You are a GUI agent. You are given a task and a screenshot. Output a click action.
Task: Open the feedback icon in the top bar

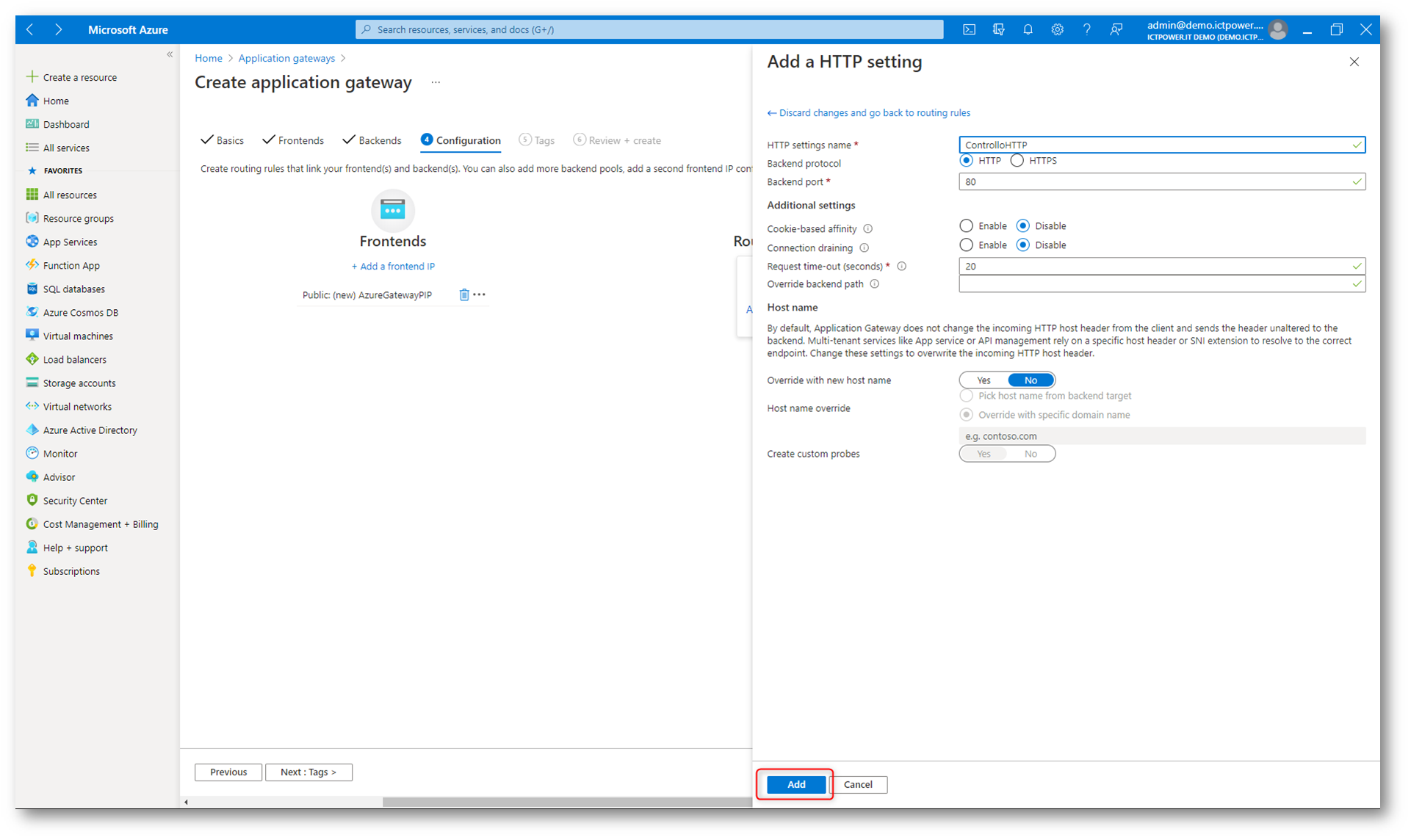click(1116, 29)
